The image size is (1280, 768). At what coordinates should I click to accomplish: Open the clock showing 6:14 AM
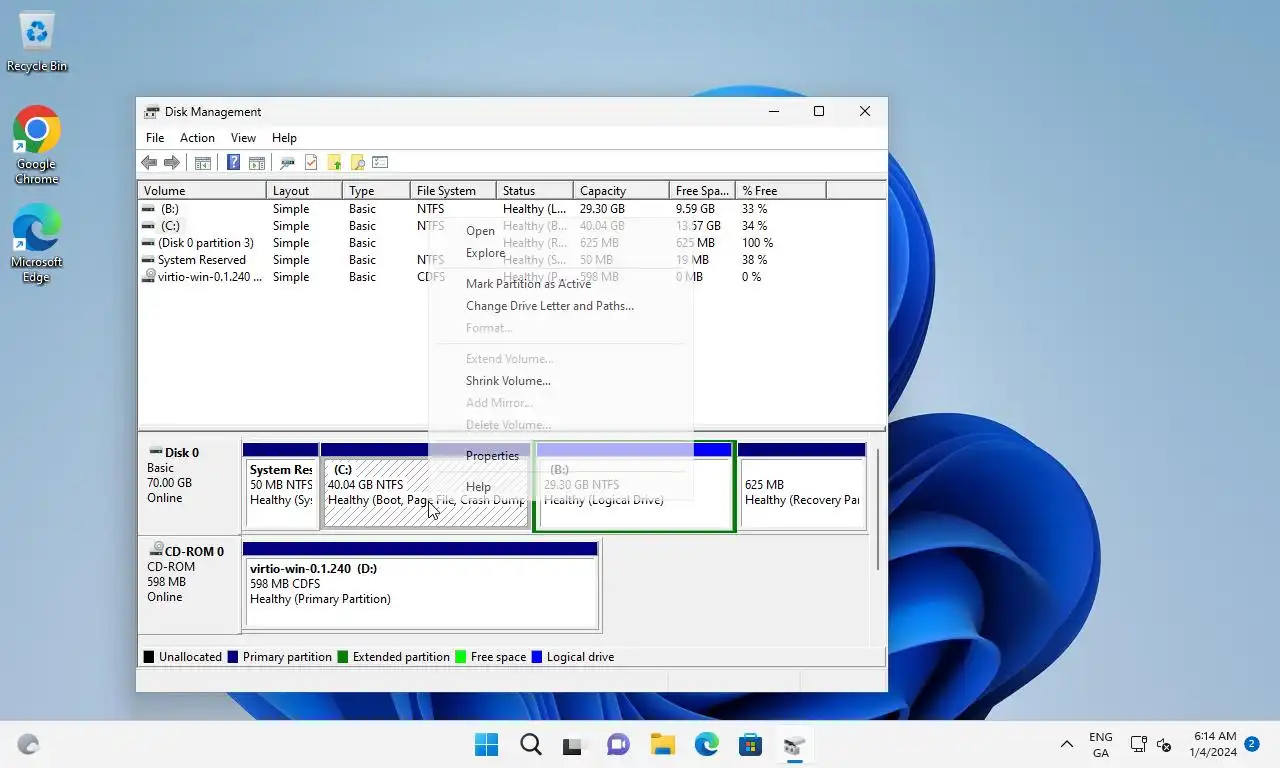pos(1213,744)
